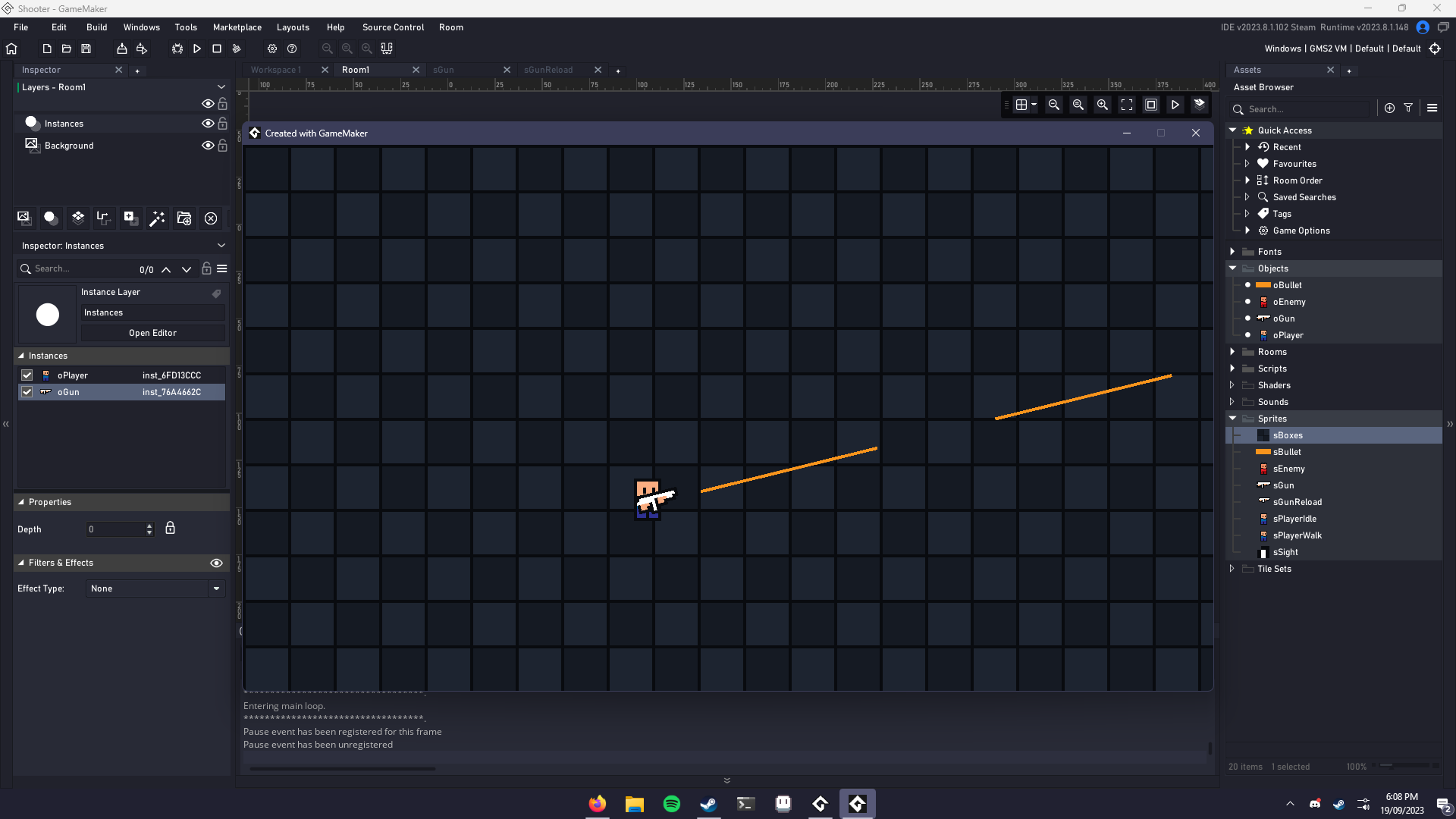The image size is (1456, 819).
Task: Click the Debug bug icon
Action: pos(177,49)
